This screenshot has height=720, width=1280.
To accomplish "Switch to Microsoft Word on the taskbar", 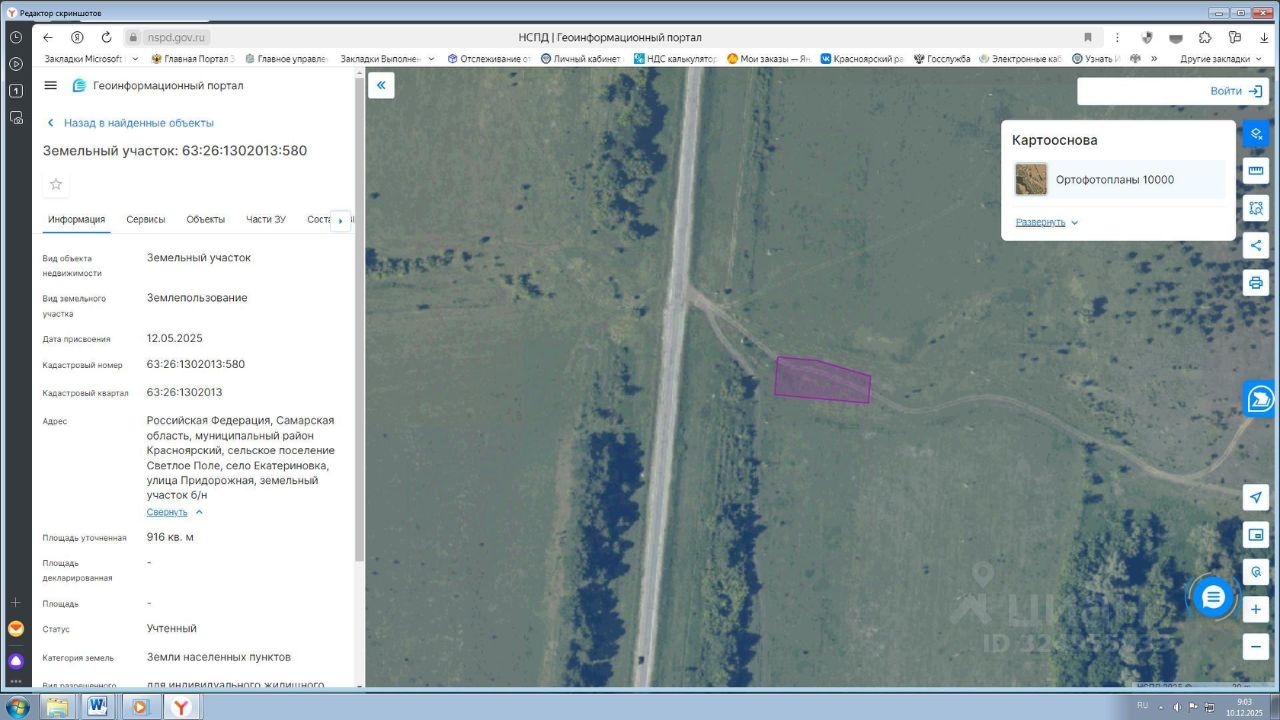I will pyautogui.click(x=98, y=706).
